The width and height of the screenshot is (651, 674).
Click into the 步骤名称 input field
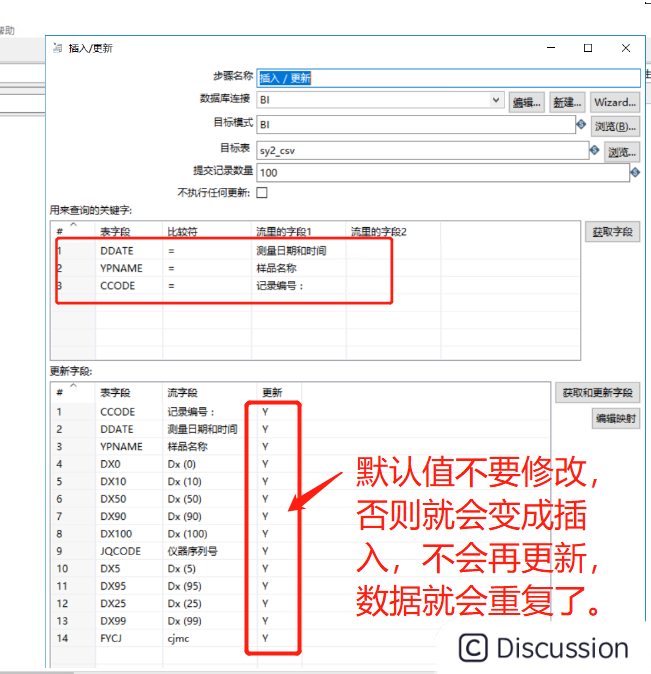click(448, 78)
